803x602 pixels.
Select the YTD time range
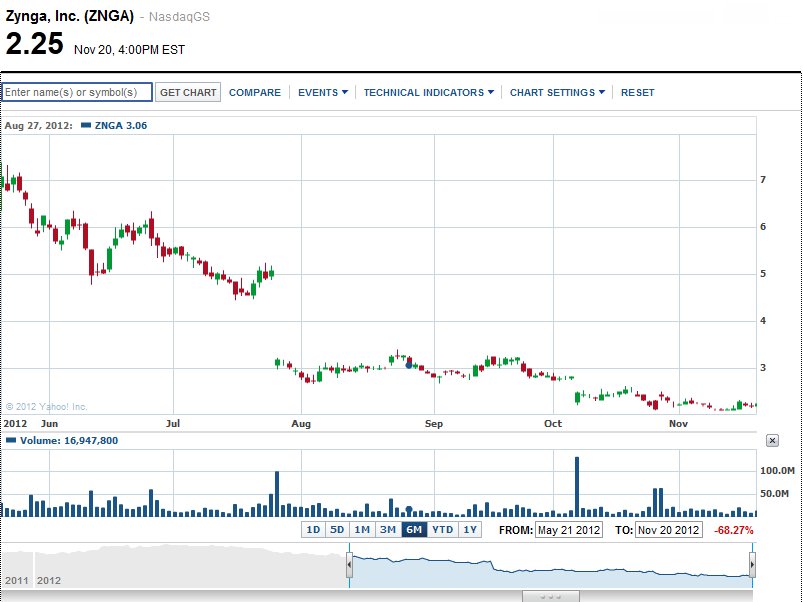coord(442,530)
